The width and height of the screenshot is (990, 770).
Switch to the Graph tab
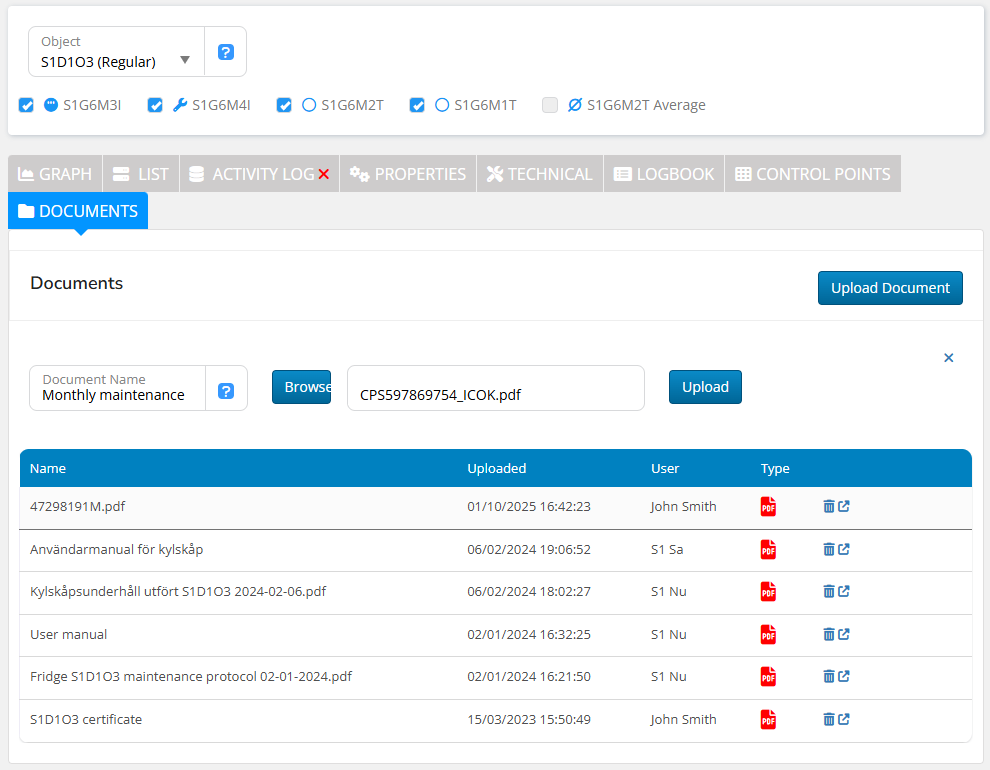click(x=56, y=174)
